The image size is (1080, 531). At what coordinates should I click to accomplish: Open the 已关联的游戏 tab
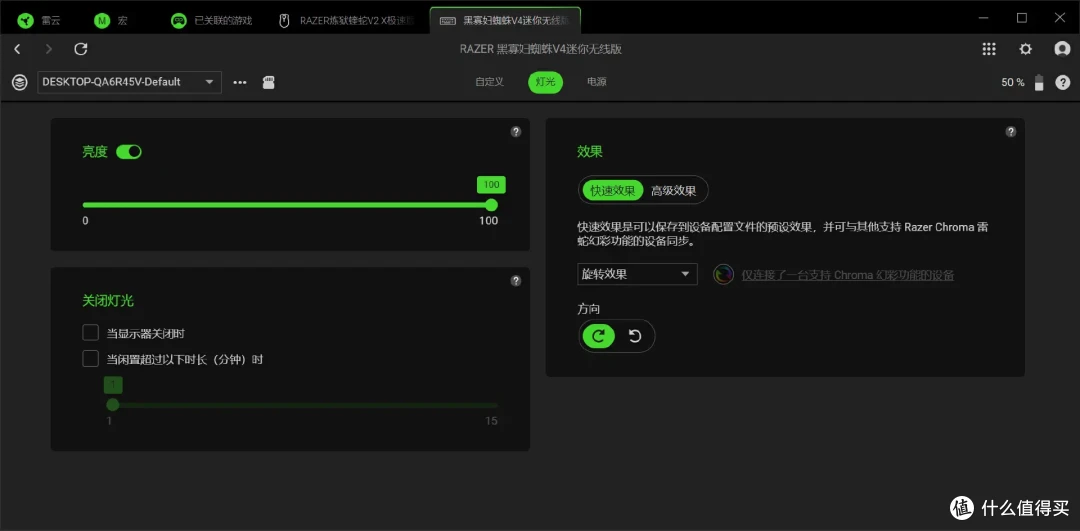tap(212, 21)
